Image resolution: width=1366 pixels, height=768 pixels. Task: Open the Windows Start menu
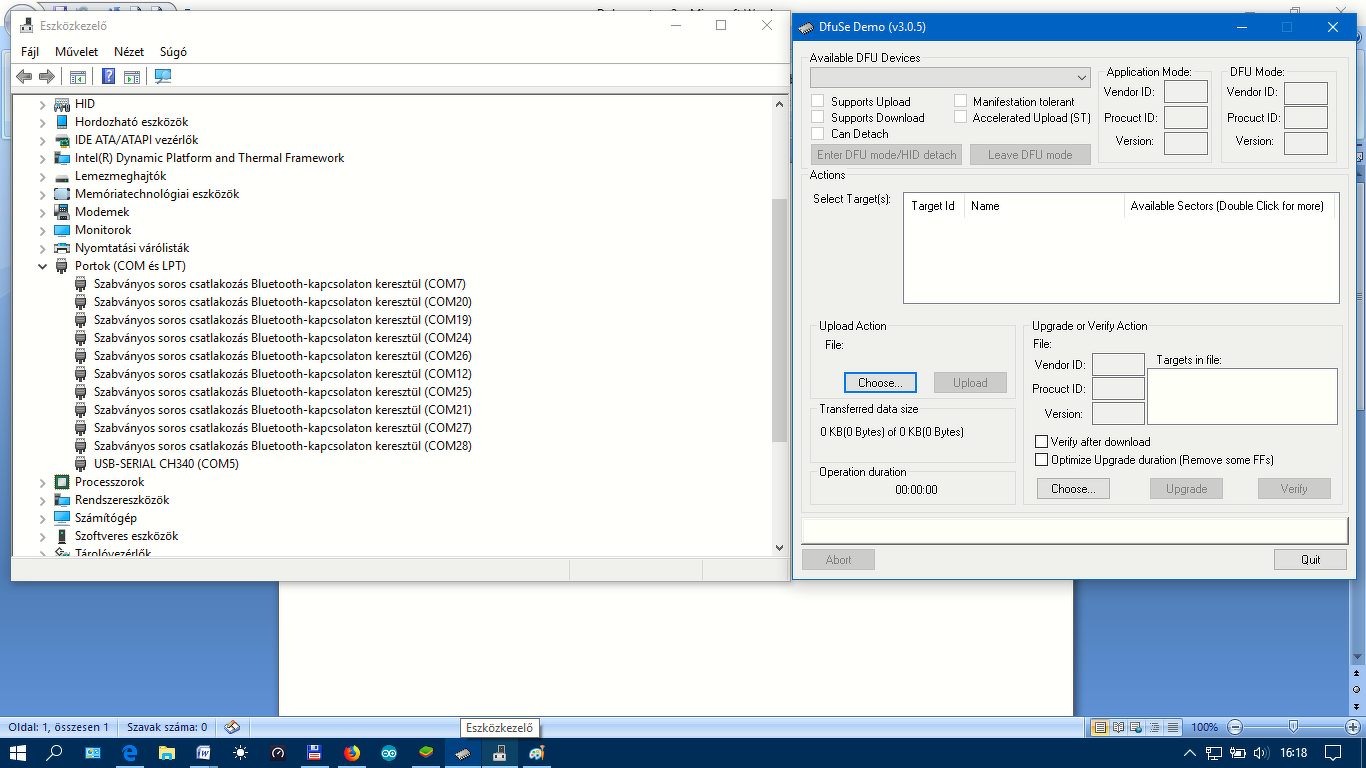tap(18, 753)
